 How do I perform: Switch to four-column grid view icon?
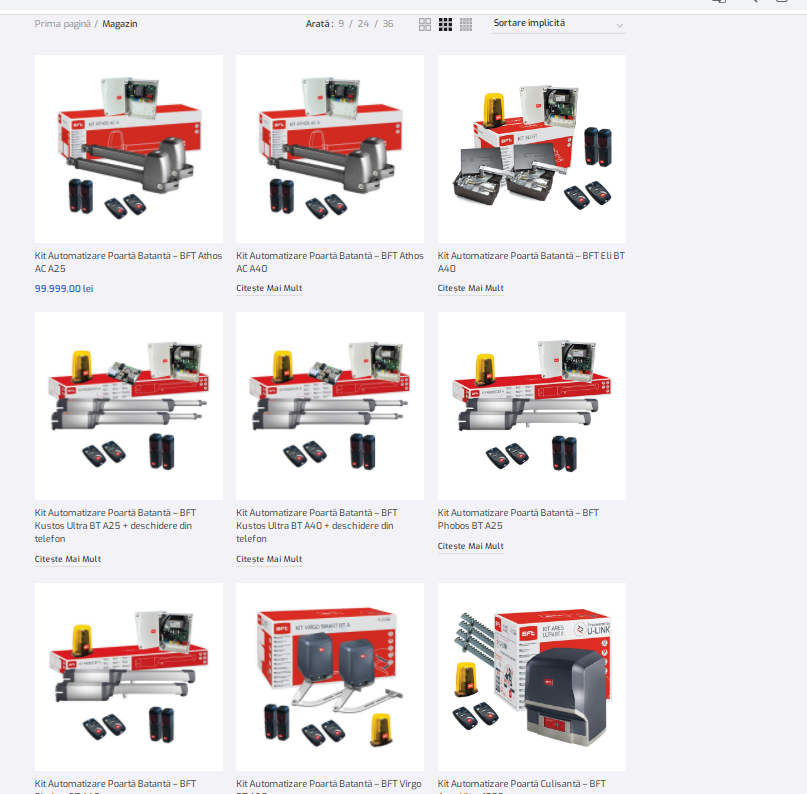466,24
